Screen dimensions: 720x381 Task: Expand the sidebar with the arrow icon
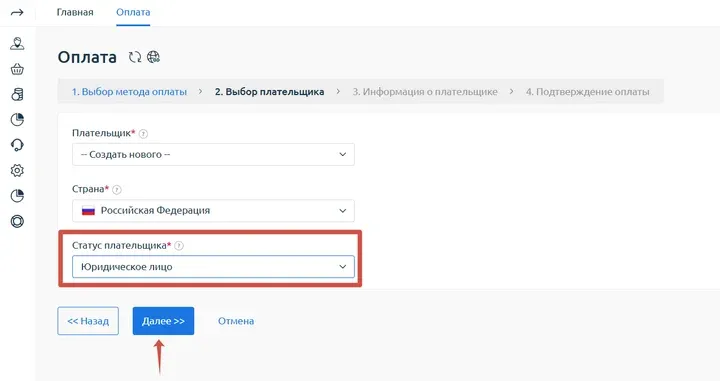[x=17, y=12]
